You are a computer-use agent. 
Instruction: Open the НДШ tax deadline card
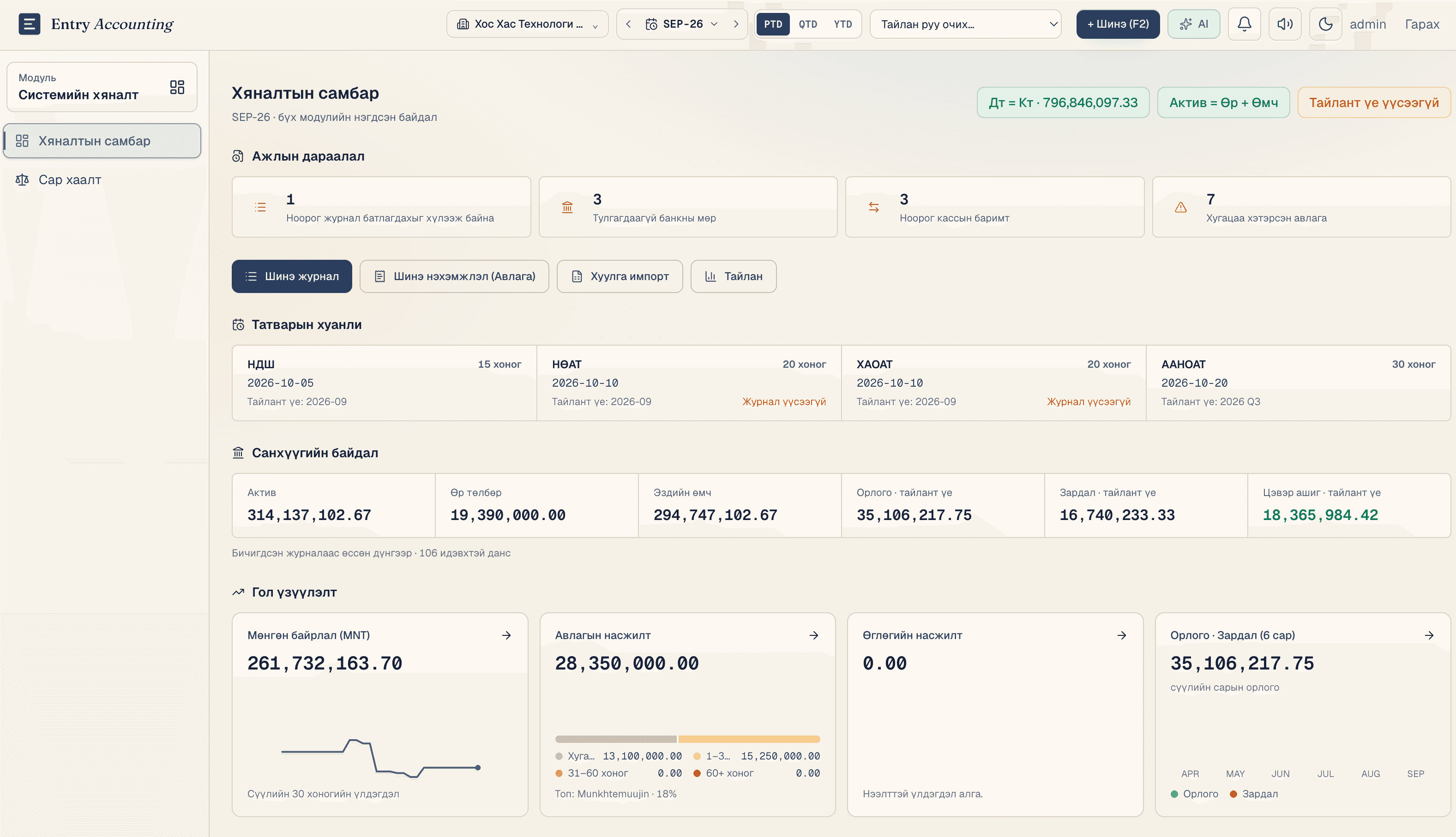pos(384,383)
